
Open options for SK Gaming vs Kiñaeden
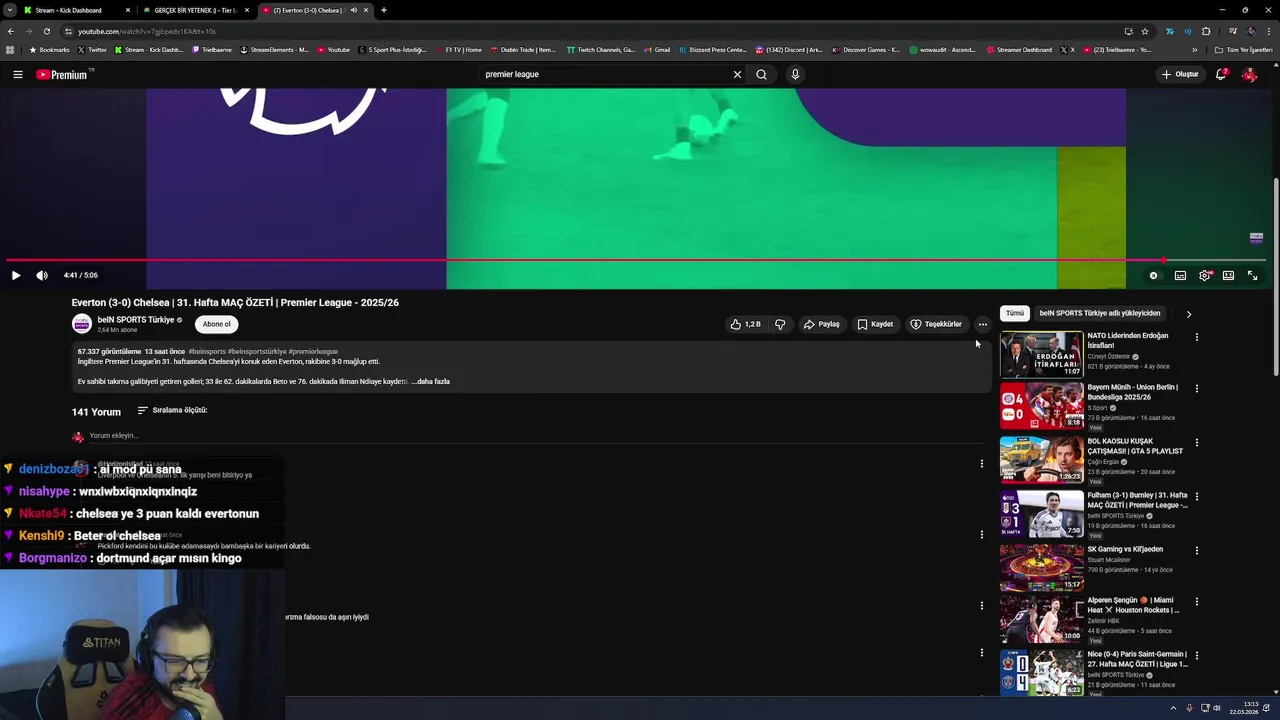tap(1196, 551)
